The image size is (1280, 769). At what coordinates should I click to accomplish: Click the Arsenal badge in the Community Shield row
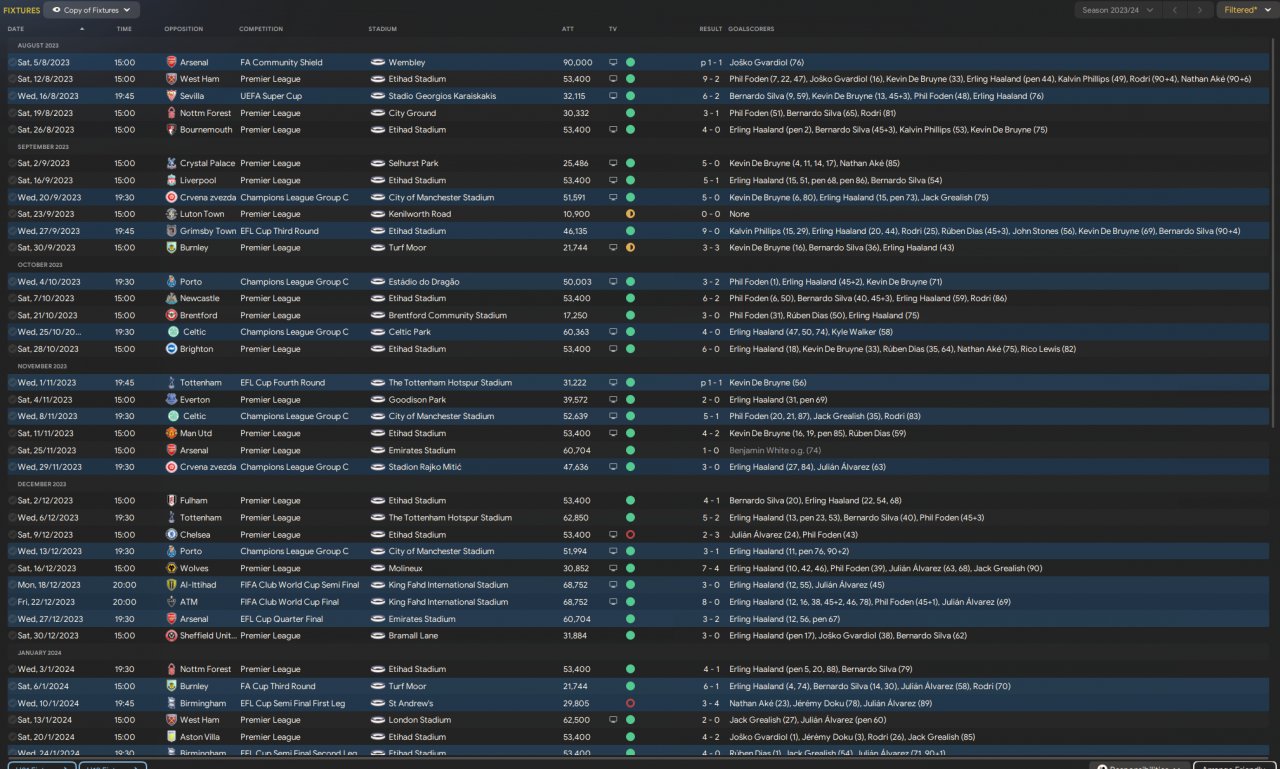tap(172, 62)
